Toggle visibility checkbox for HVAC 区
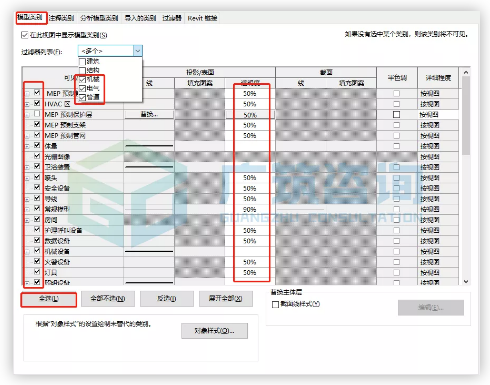This screenshot has width=490, height=385. click(x=37, y=103)
